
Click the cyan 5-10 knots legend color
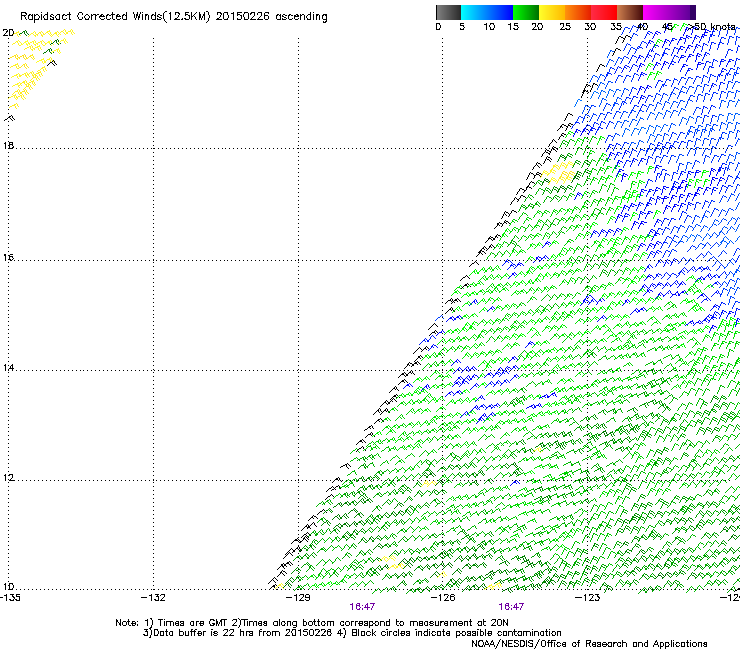pos(474,12)
